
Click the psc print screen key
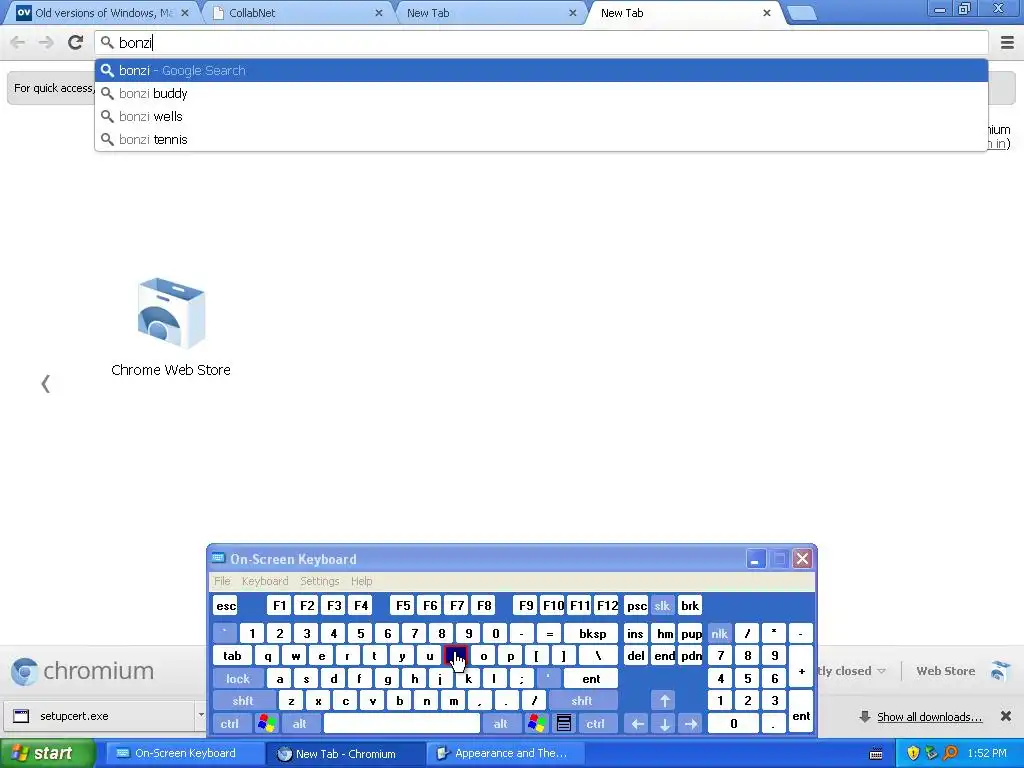tap(636, 605)
